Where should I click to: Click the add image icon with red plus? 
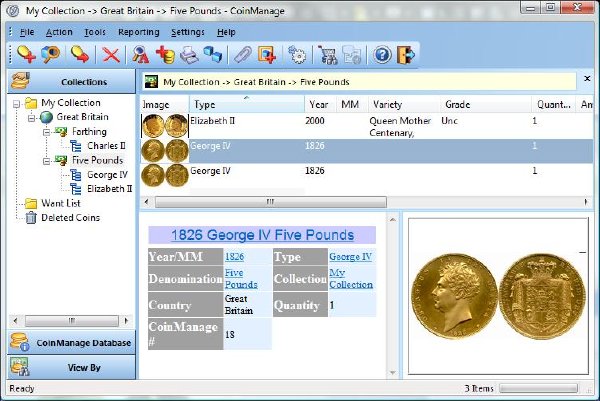[267, 54]
